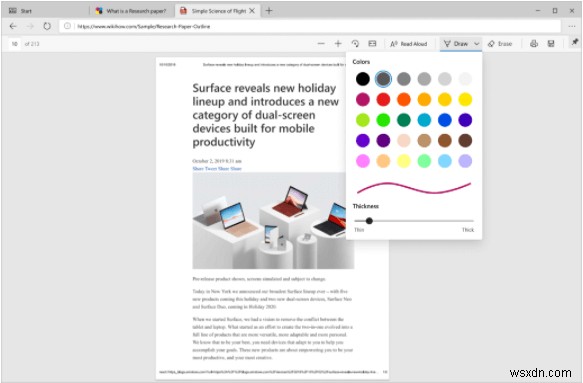The height and width of the screenshot is (383, 583).
Task: Open a new tab with plus button
Action: 269,11
